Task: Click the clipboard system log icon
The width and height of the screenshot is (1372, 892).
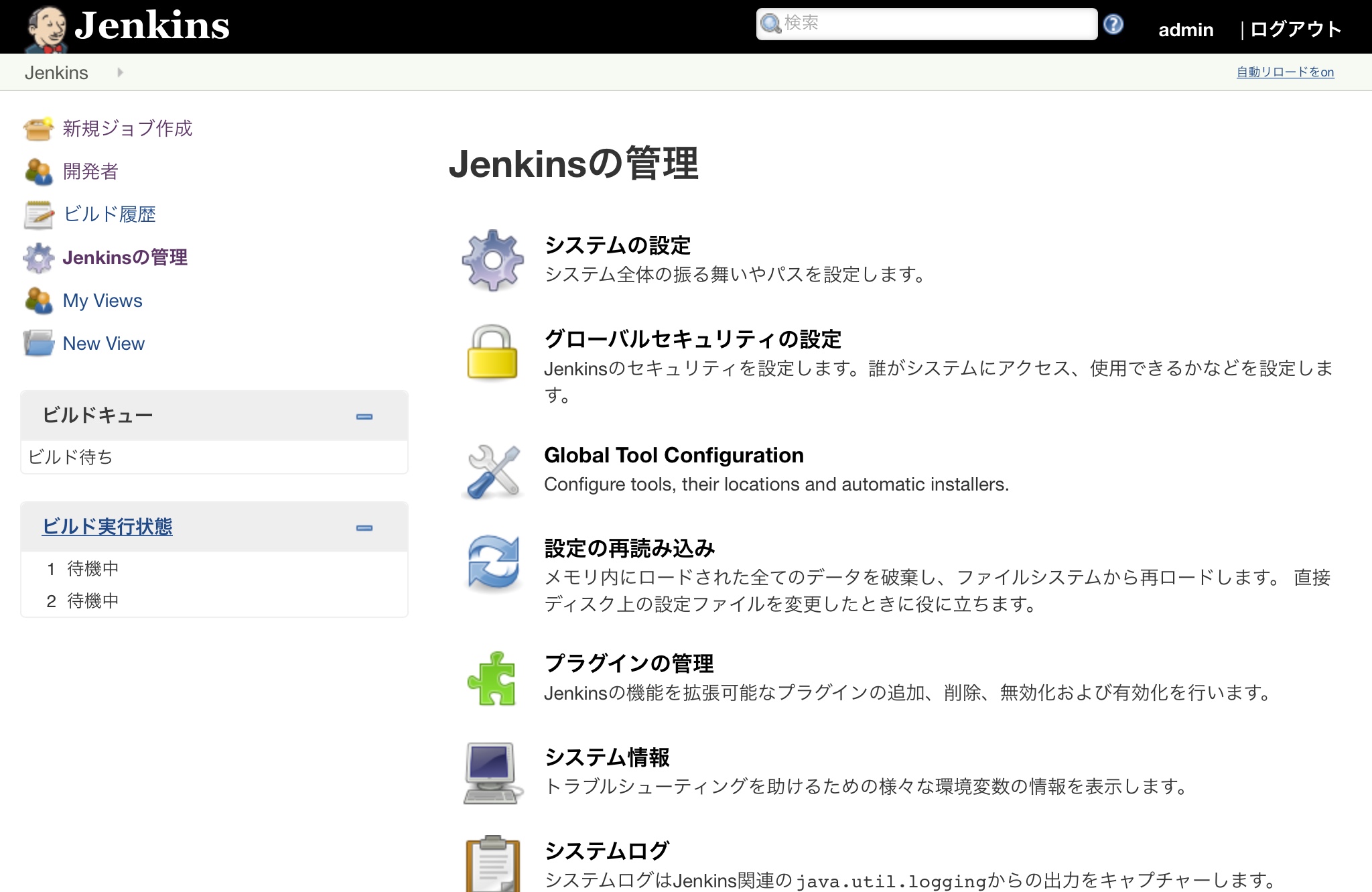Action: tap(492, 865)
